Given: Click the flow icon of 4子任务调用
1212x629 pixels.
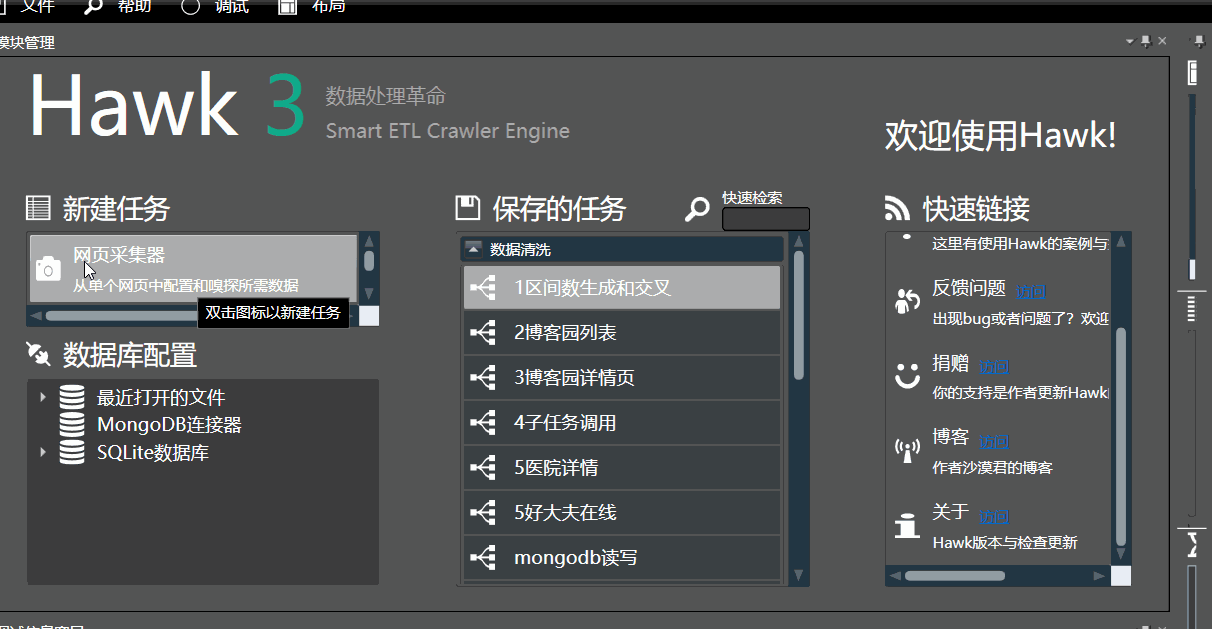Looking at the screenshot, I should (x=483, y=423).
